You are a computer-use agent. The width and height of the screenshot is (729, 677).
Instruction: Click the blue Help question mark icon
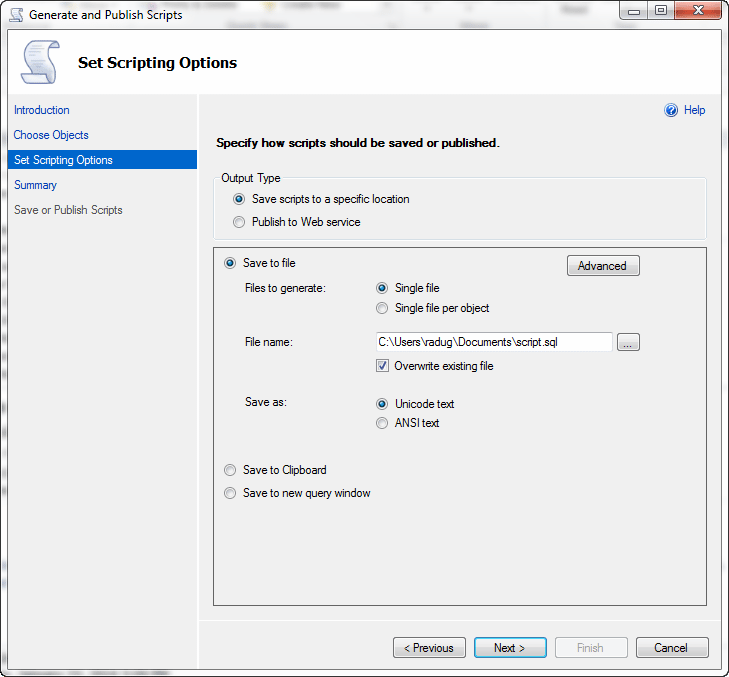click(x=670, y=110)
